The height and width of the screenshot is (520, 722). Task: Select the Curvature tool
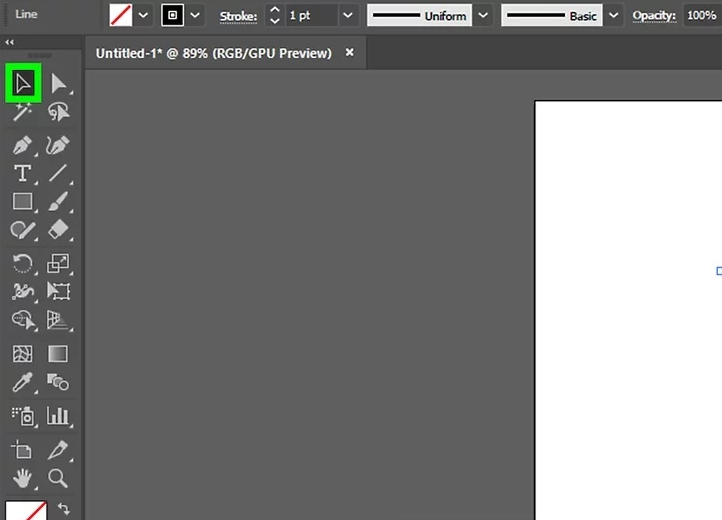pyautogui.click(x=58, y=146)
